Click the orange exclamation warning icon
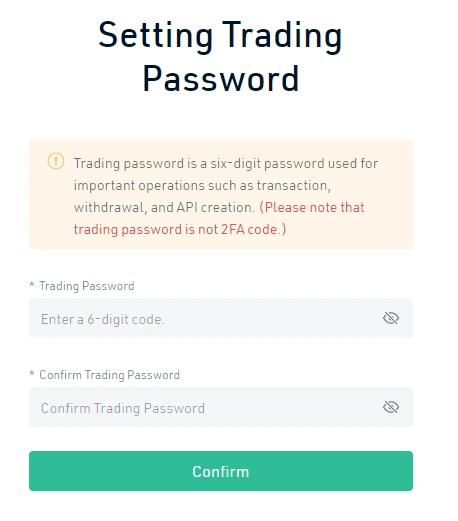The height and width of the screenshot is (521, 458). 56,161
